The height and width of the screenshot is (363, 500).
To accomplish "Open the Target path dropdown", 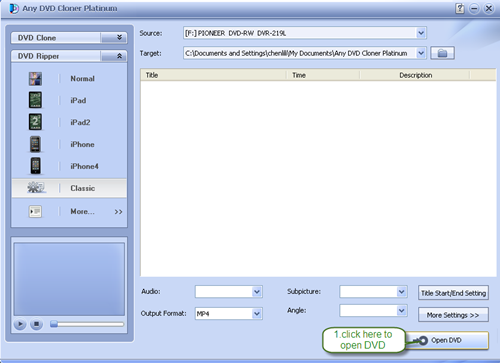I will [421, 53].
